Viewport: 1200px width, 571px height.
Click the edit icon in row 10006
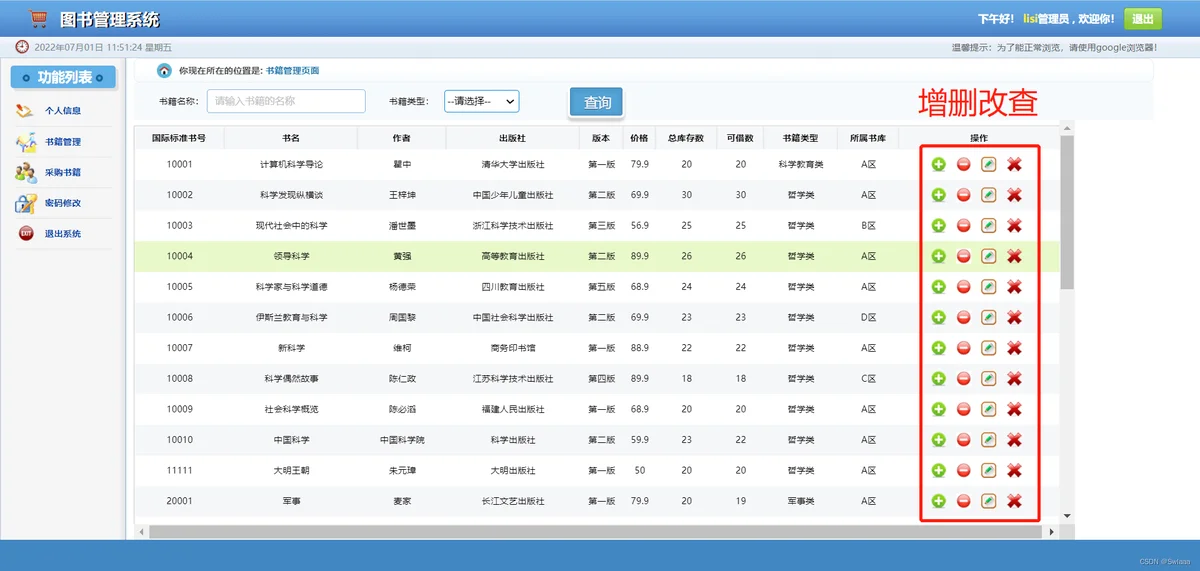[989, 317]
